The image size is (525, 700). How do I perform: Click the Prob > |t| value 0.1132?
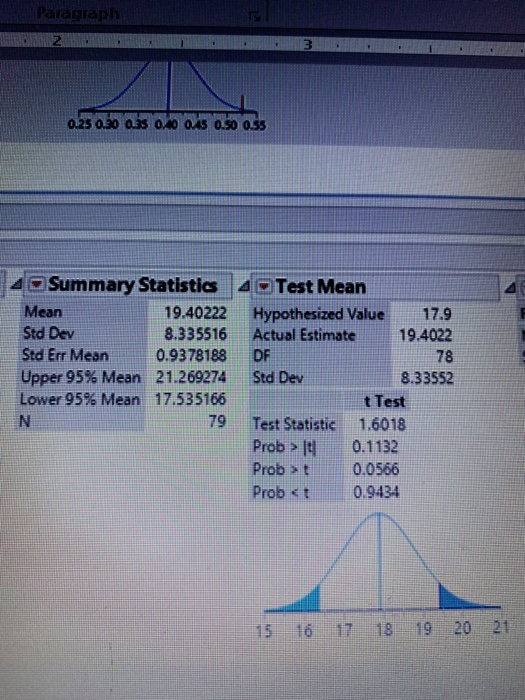(x=375, y=446)
